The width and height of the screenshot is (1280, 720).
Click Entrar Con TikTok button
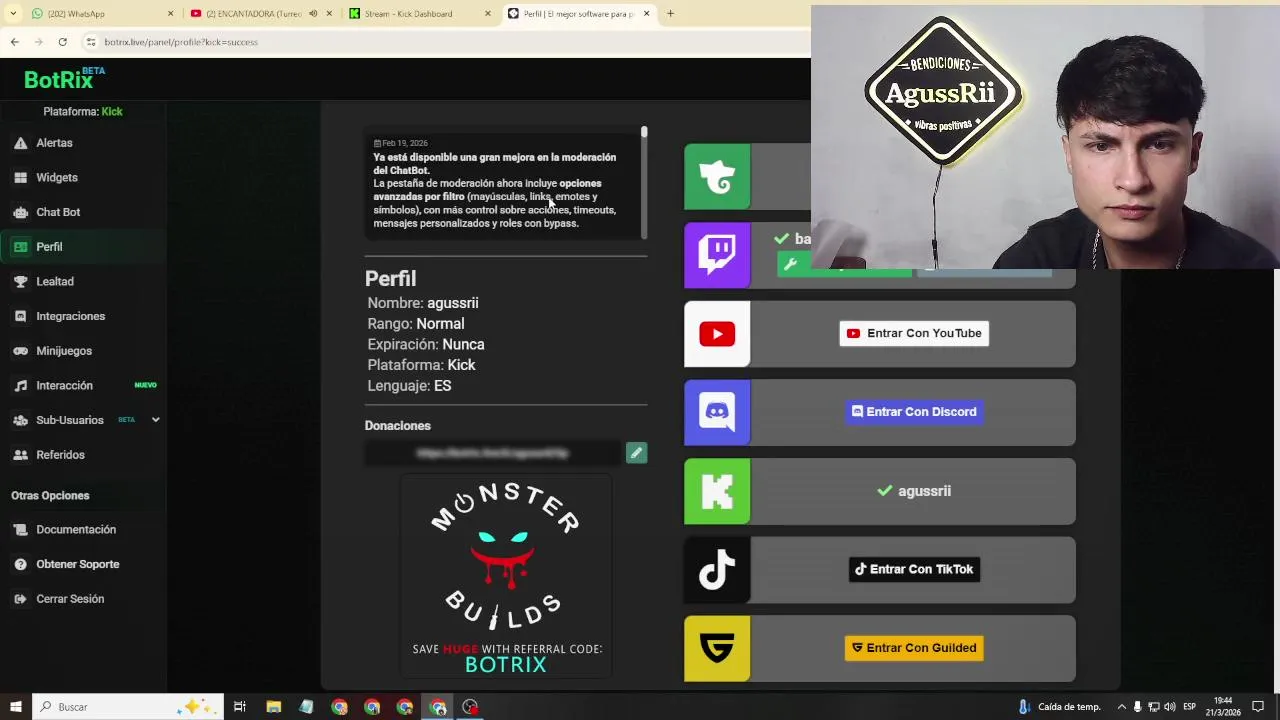[x=914, y=570]
